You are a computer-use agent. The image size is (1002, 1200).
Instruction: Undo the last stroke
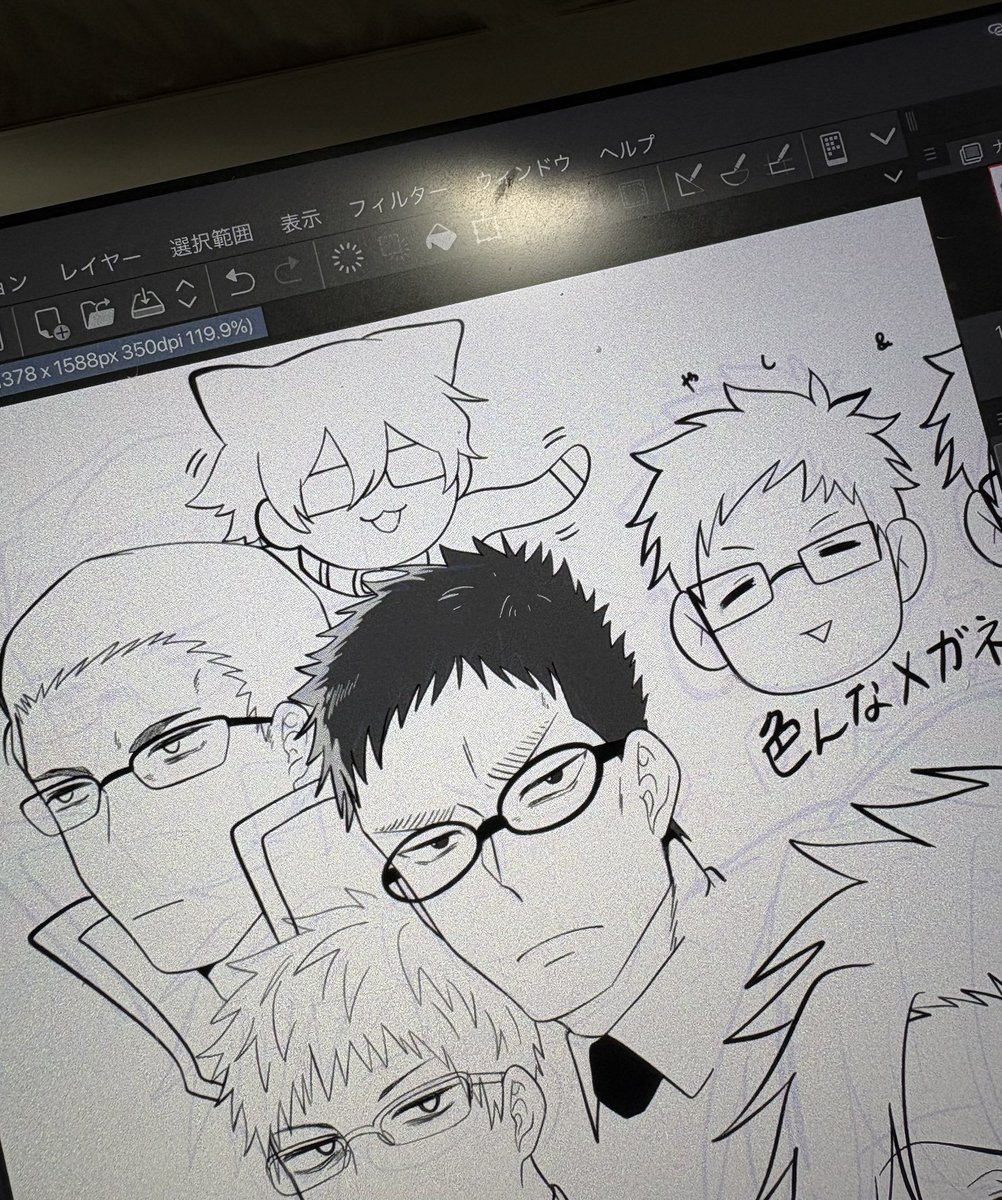pos(241,281)
